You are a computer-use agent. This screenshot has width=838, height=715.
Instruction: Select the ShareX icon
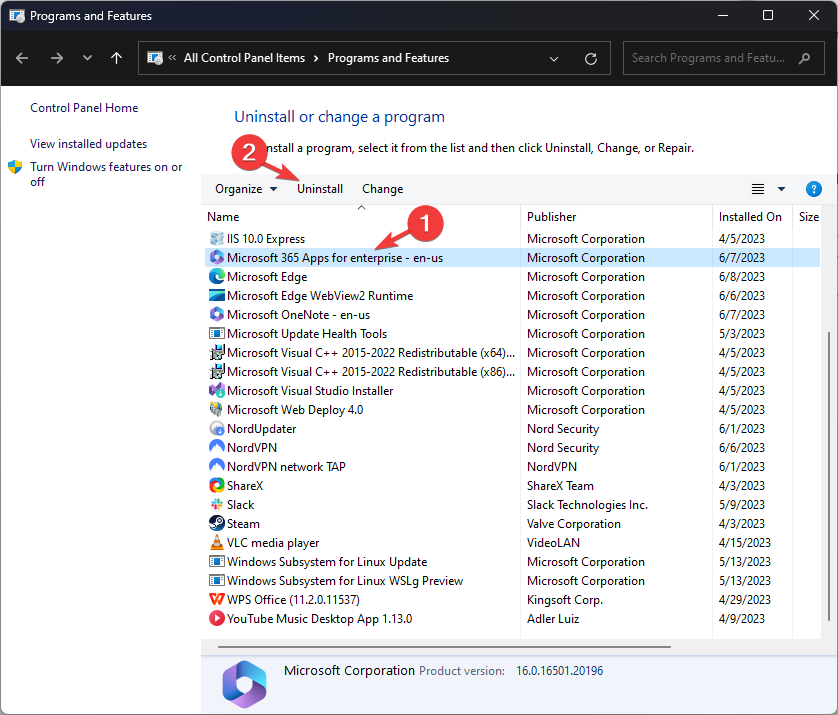[216, 485]
